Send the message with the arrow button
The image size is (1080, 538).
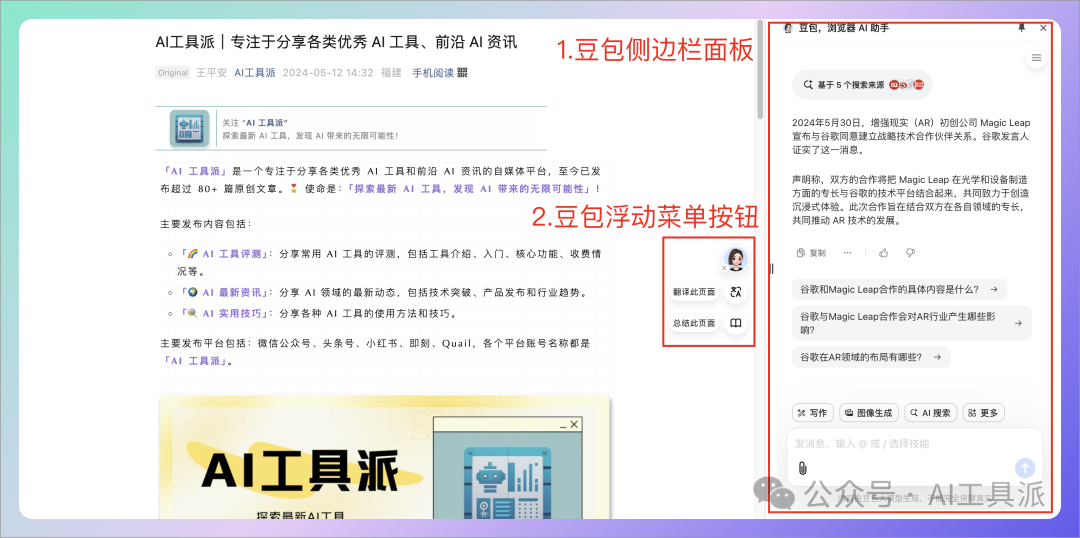[1025, 468]
